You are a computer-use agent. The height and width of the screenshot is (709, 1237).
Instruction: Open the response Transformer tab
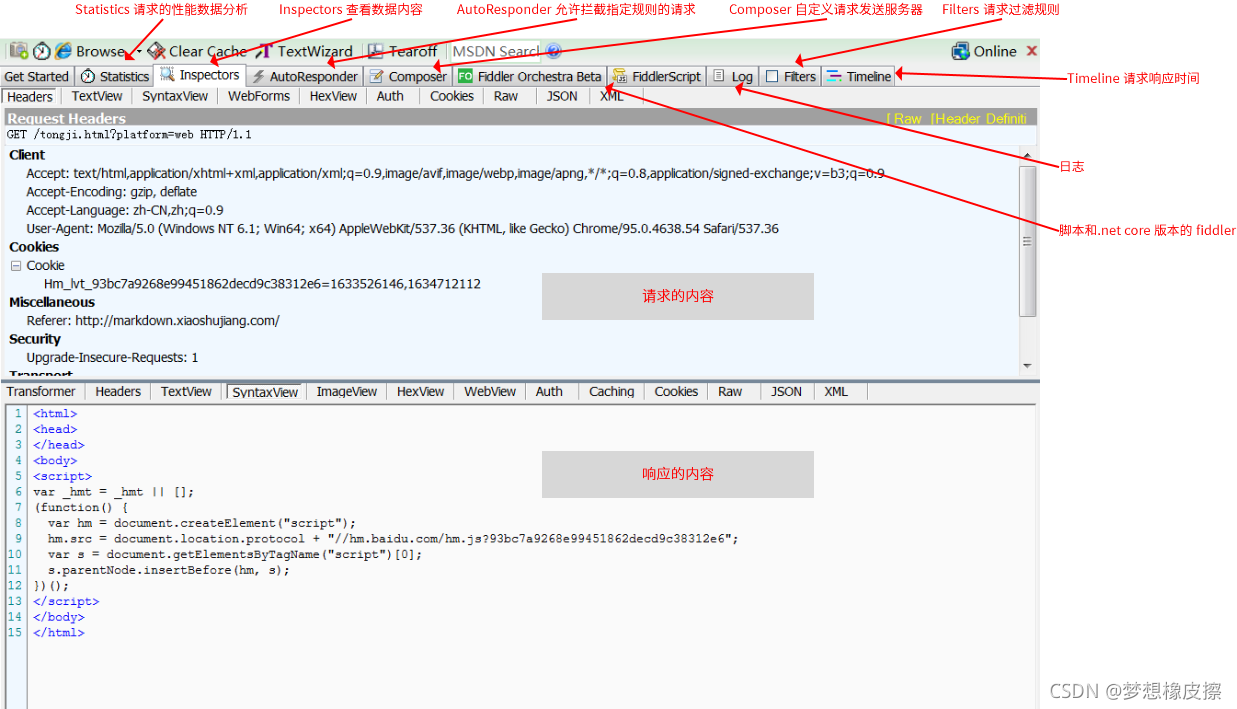click(41, 392)
